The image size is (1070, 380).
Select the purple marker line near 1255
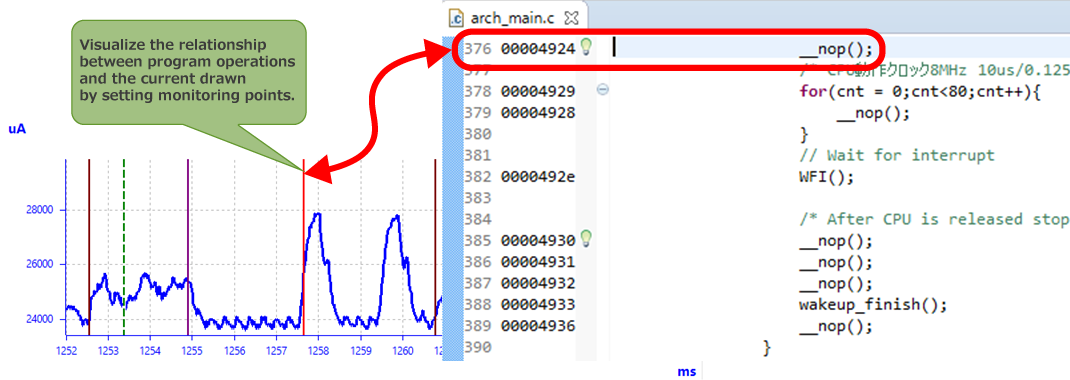[x=188, y=247]
